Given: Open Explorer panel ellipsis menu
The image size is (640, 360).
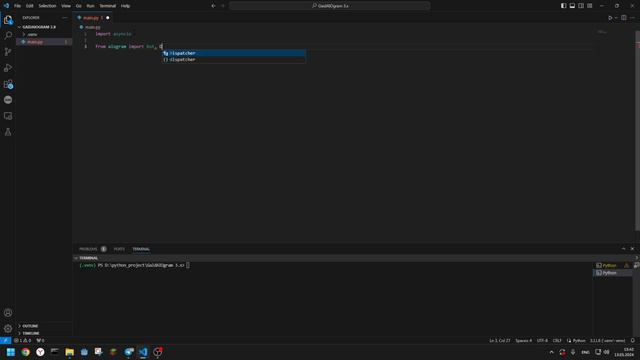Looking at the screenshot, I should tap(64, 18).
